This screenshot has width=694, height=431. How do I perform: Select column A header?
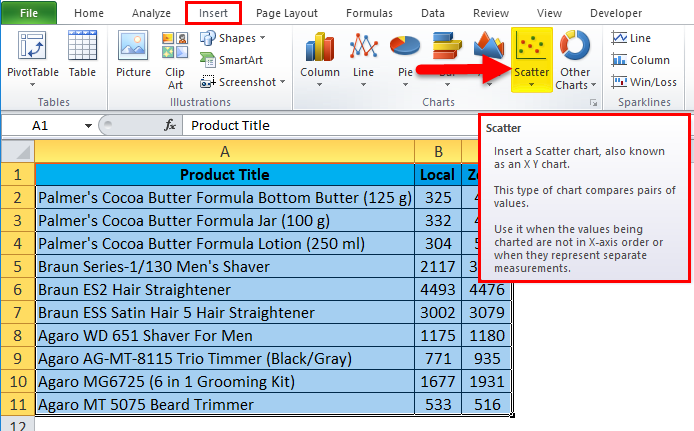225,152
